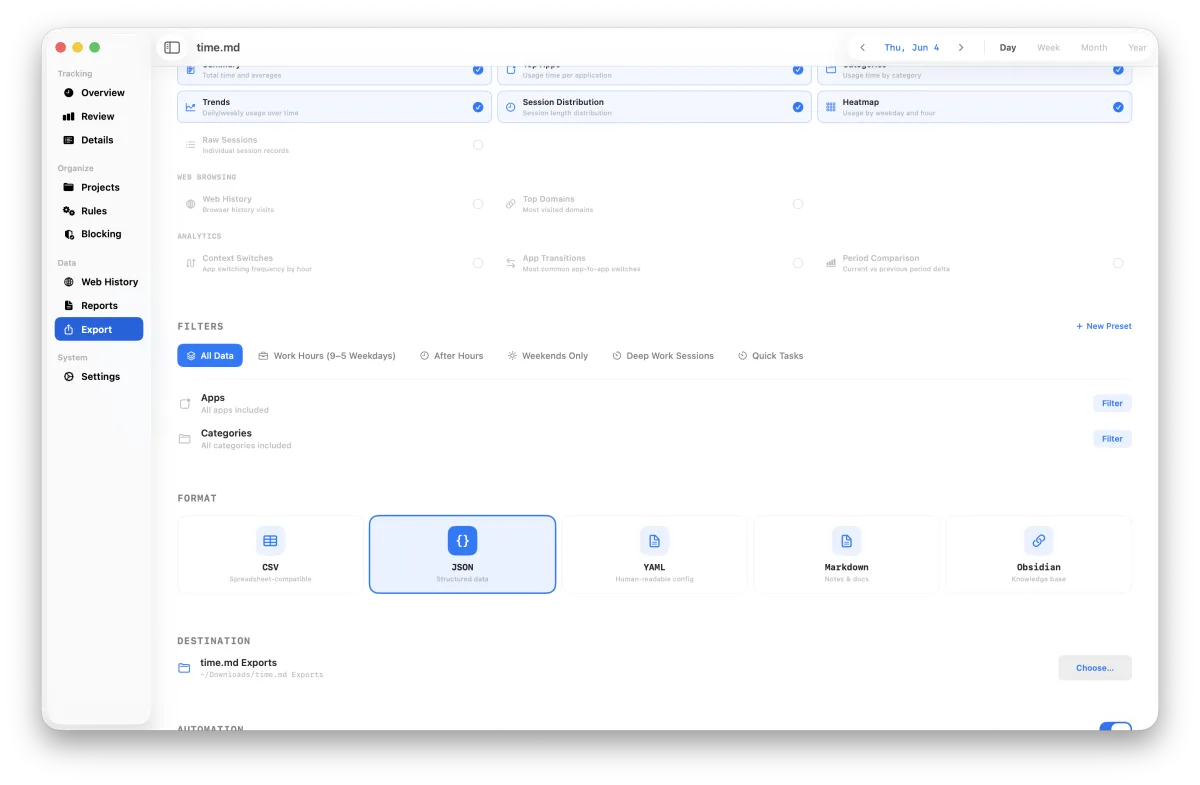1200x785 pixels.
Task: Open Blocking in sidebar
Action: point(99,234)
